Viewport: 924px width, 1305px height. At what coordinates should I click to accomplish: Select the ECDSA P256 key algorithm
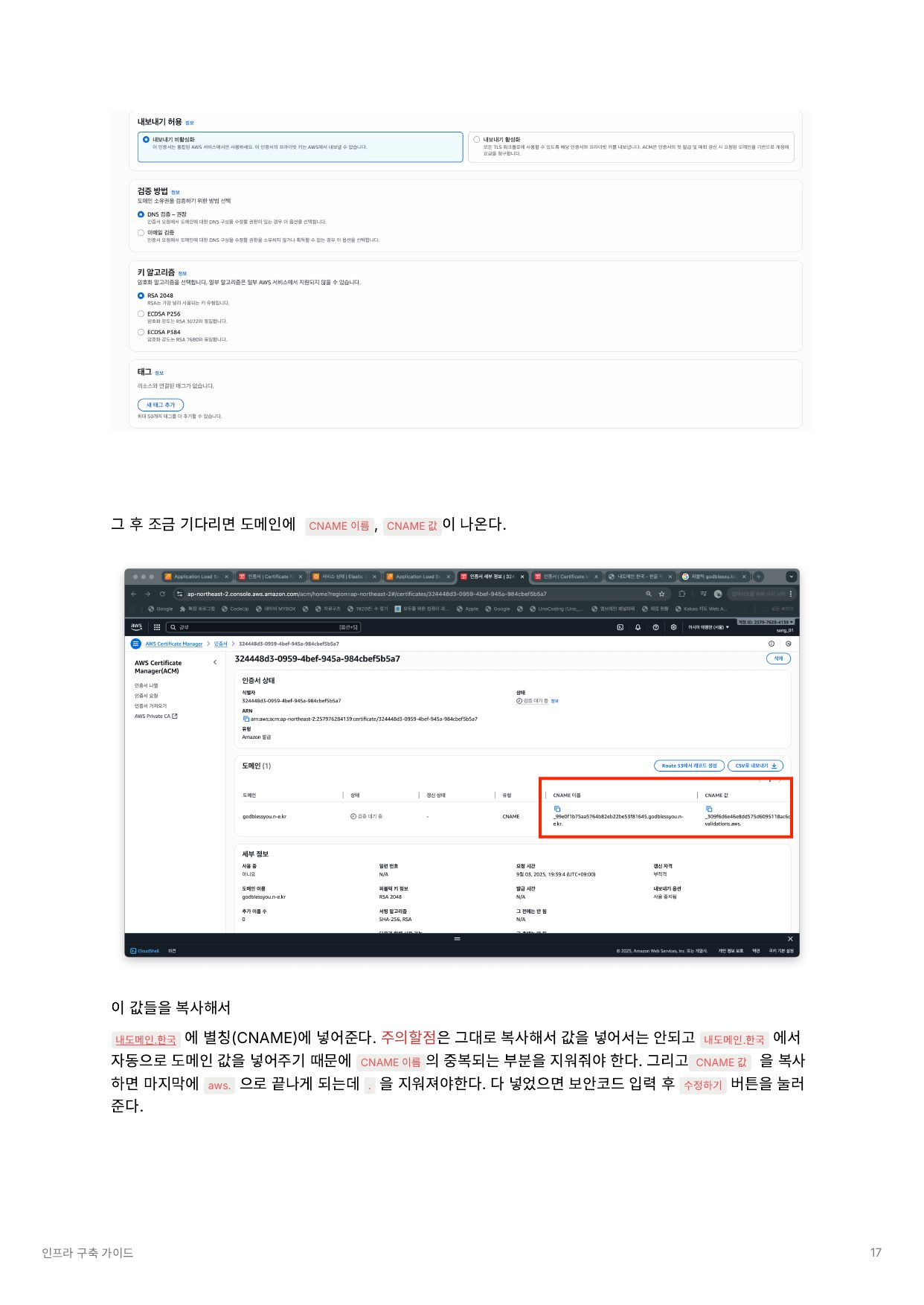[141, 314]
